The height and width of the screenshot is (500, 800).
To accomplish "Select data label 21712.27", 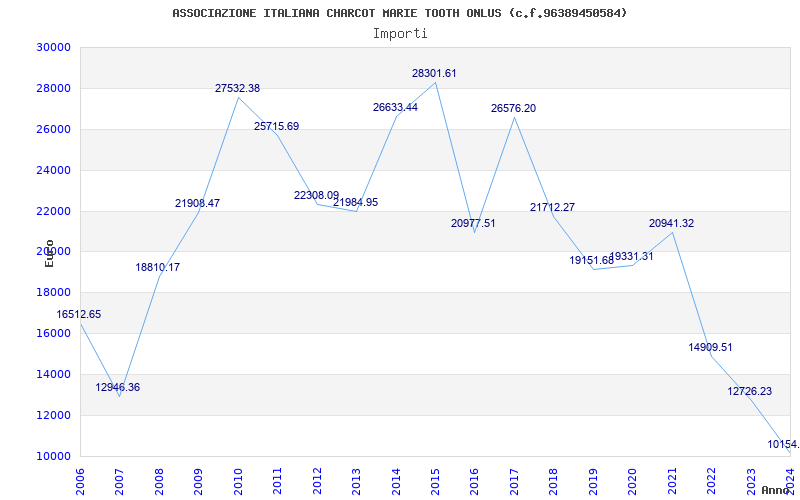I will click(x=553, y=207).
